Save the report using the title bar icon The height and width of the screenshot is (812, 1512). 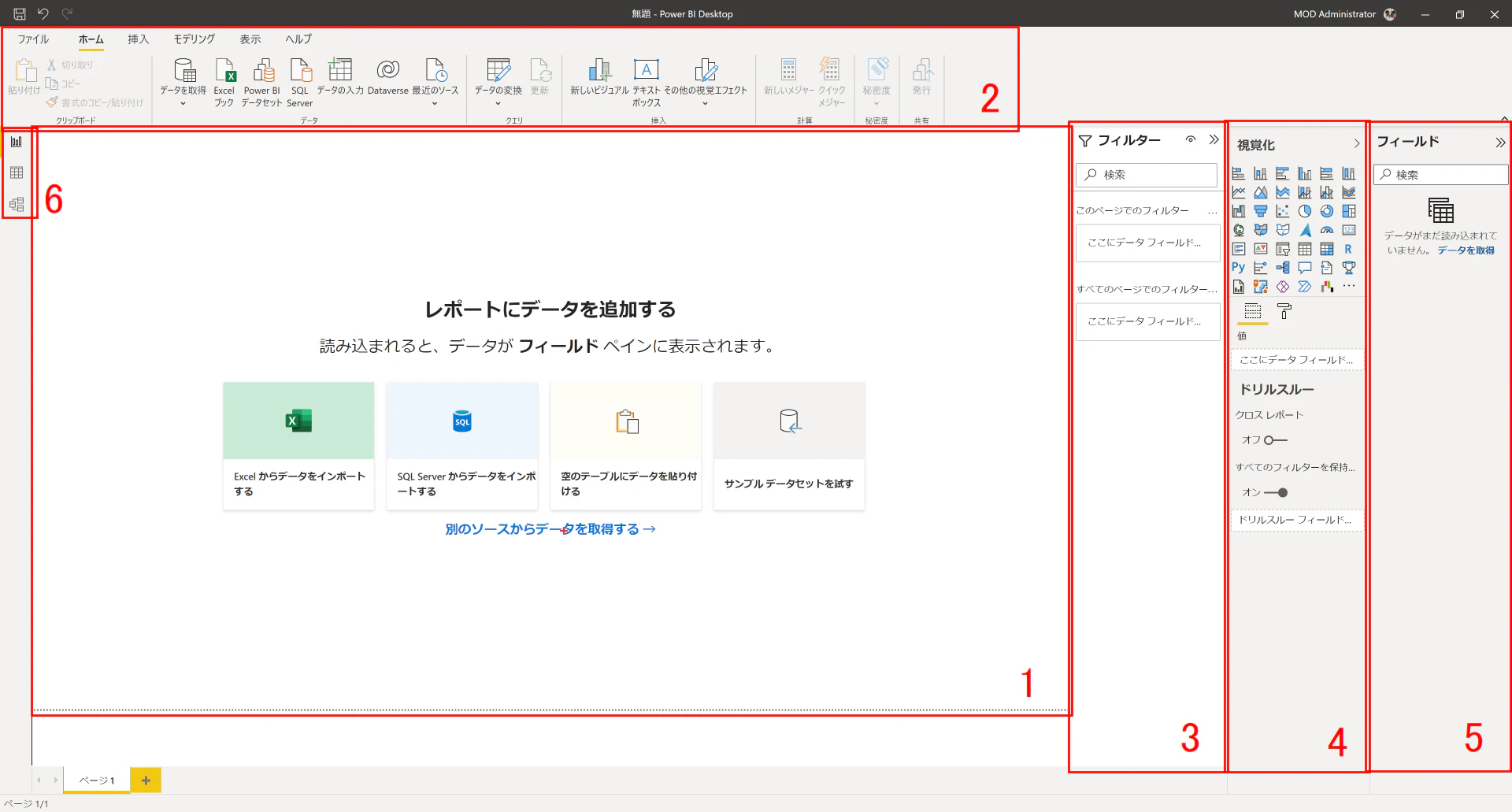click(20, 13)
